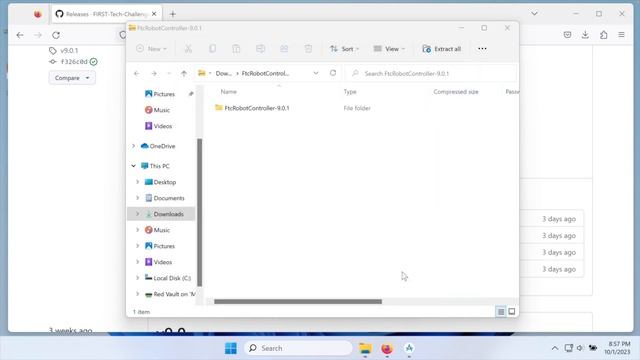Open the Compare dropdown on GitHub page
Viewport: 640px width, 360px height.
pos(72,78)
